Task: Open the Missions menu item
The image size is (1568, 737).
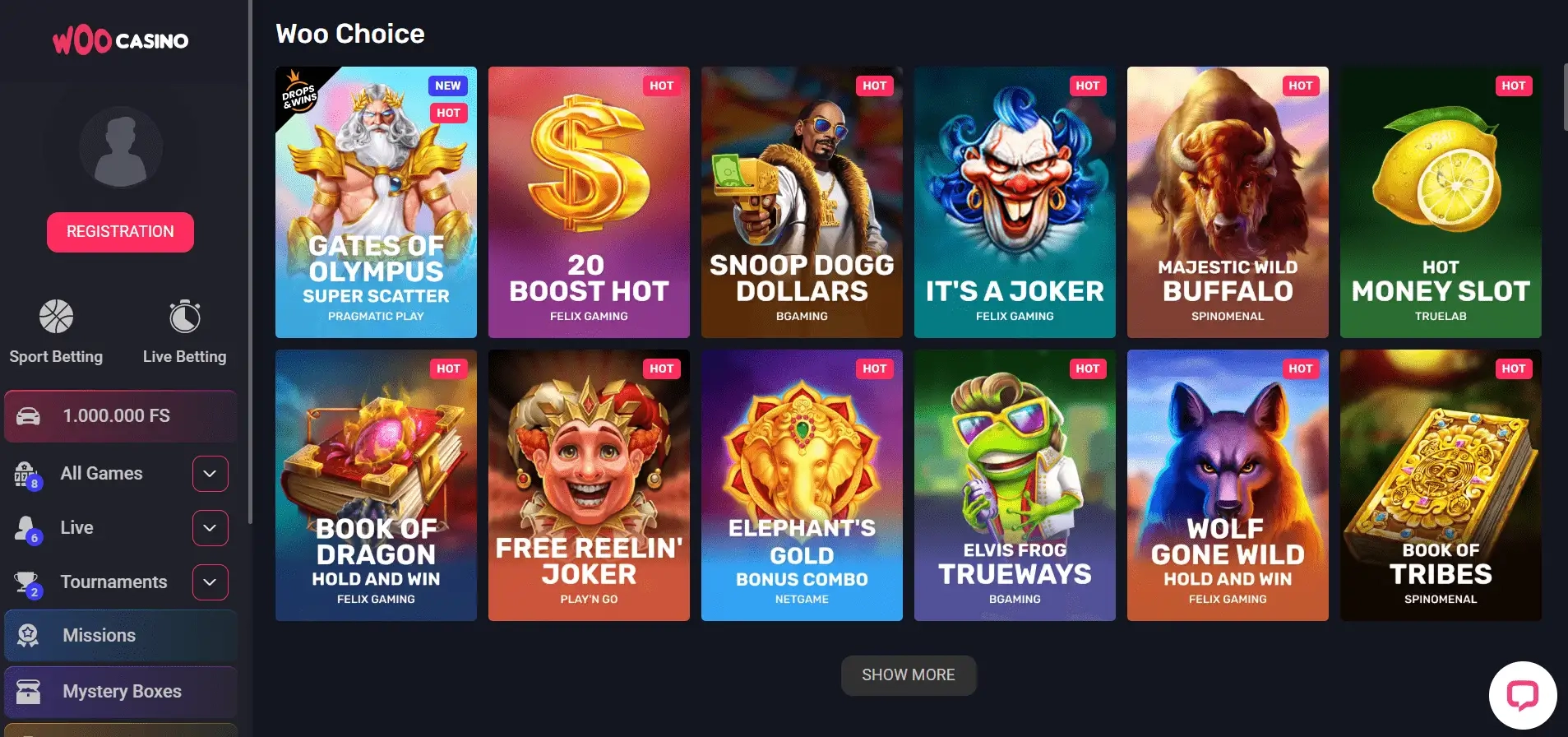Action: click(x=121, y=636)
